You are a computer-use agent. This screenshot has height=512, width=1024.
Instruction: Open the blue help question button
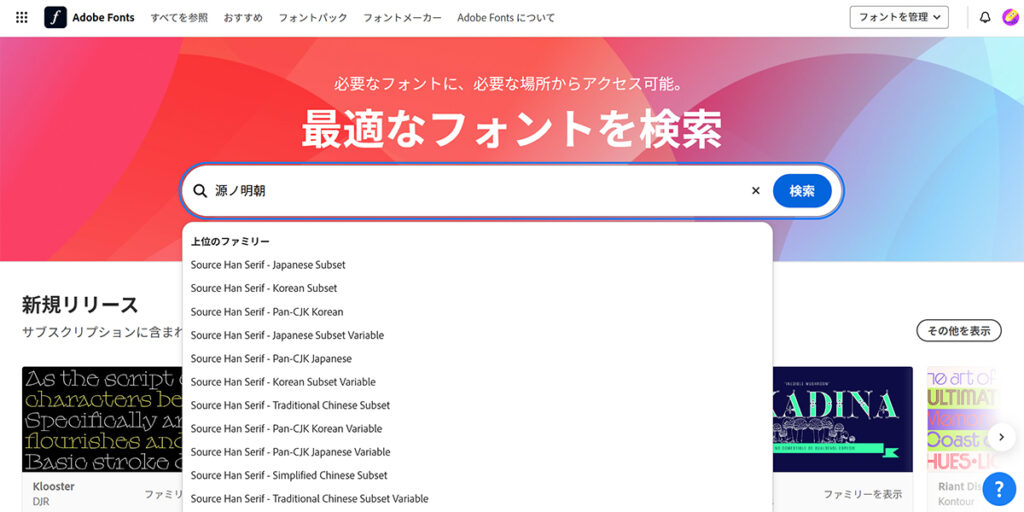999,488
